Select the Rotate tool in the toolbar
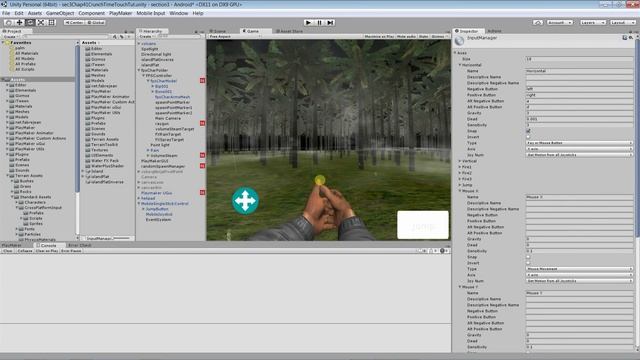 point(30,22)
